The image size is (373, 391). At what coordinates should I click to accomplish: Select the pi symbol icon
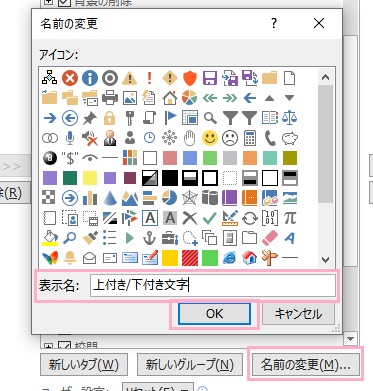pos(290,217)
